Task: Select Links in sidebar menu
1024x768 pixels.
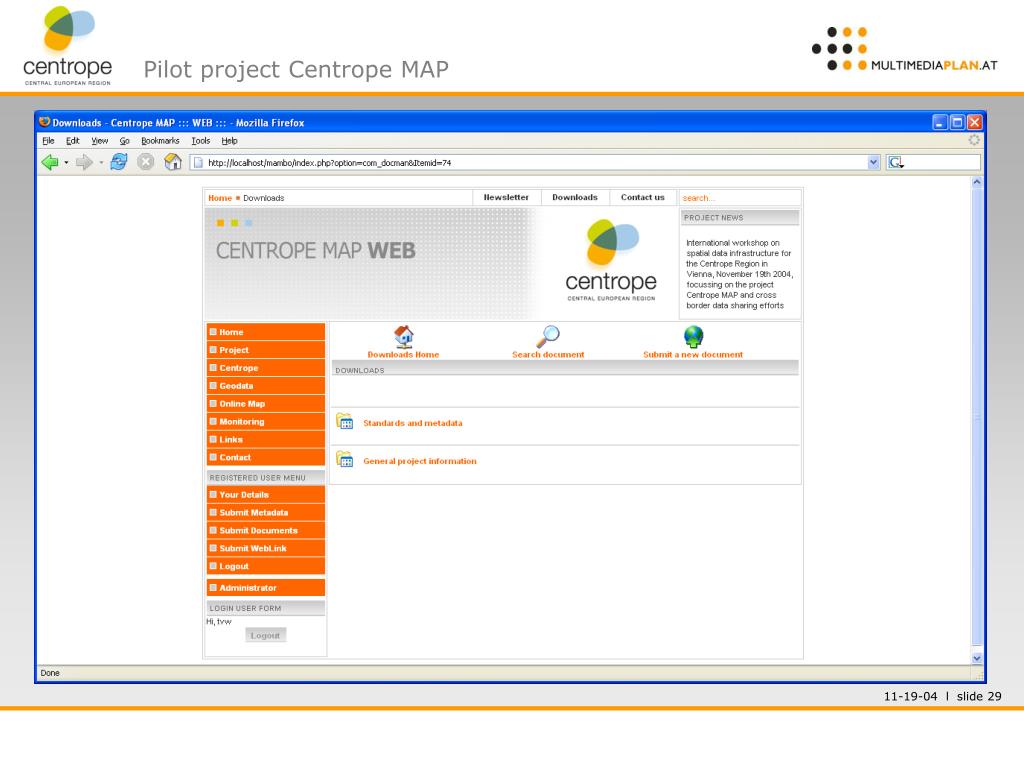Action: click(266, 440)
